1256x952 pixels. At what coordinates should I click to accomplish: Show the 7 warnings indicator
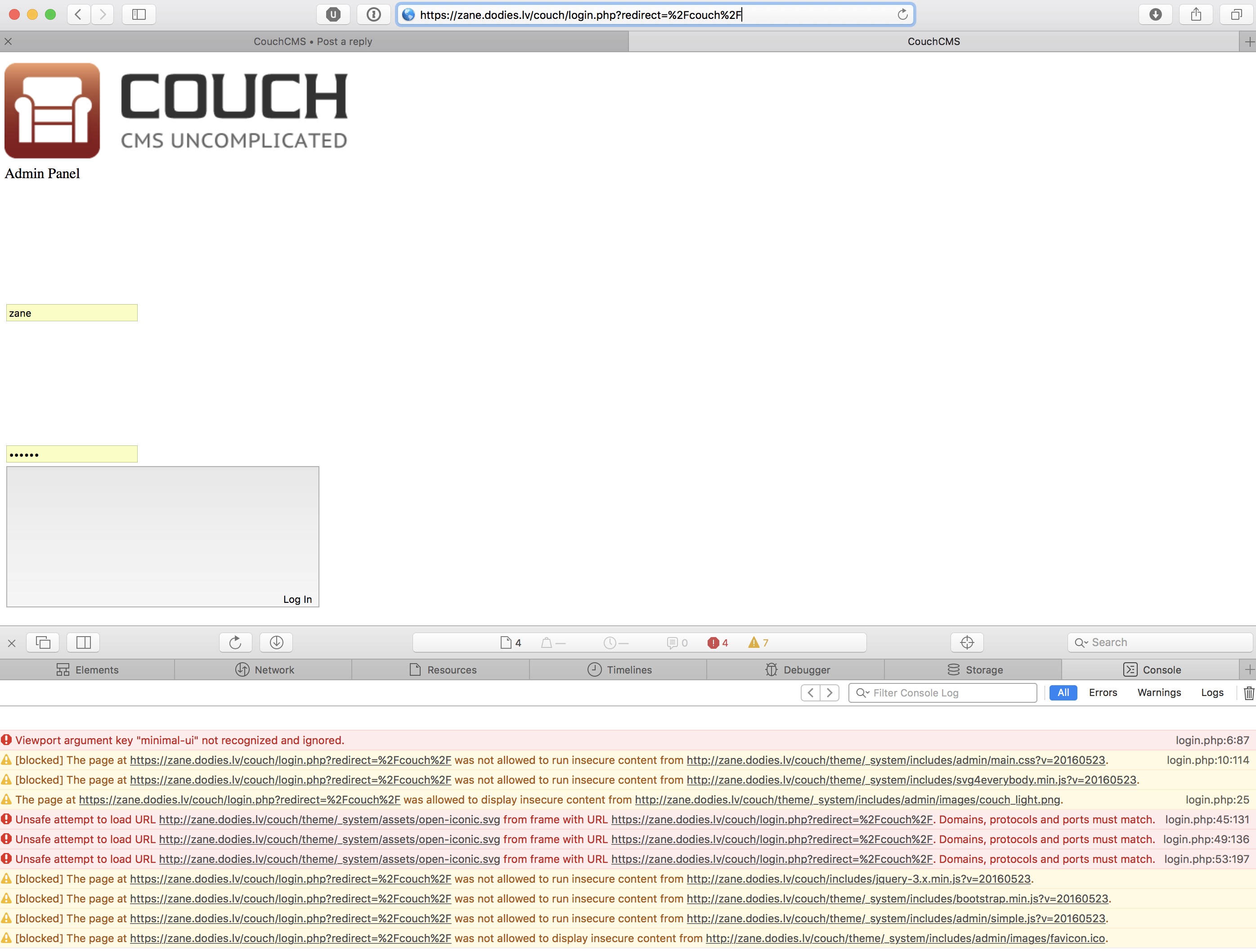(758, 643)
